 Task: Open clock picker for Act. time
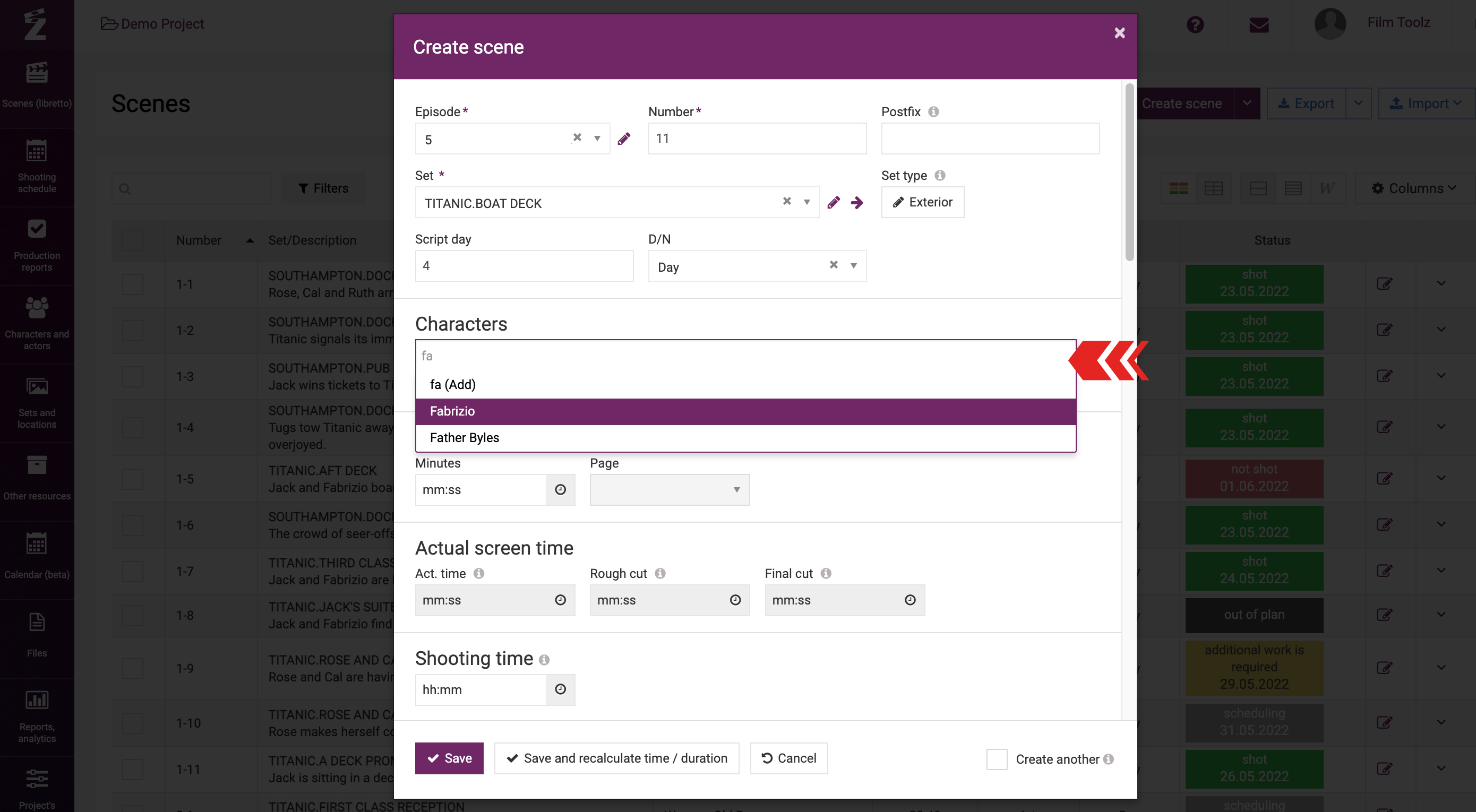[560, 600]
